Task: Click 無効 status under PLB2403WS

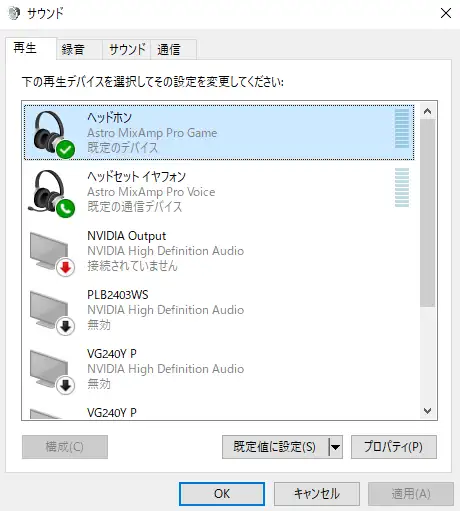Action: [99, 325]
